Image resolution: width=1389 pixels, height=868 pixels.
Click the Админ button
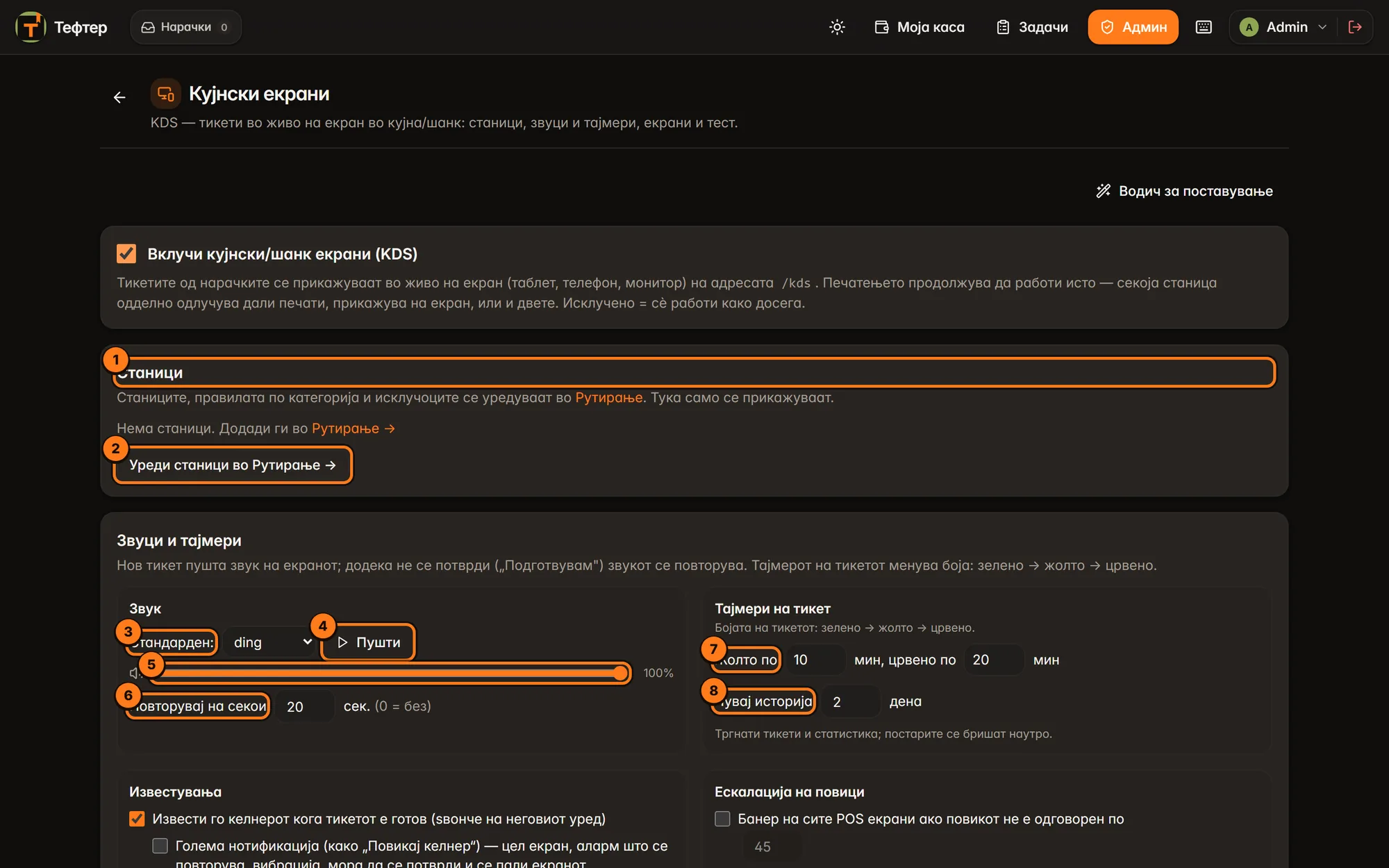[x=1133, y=27]
